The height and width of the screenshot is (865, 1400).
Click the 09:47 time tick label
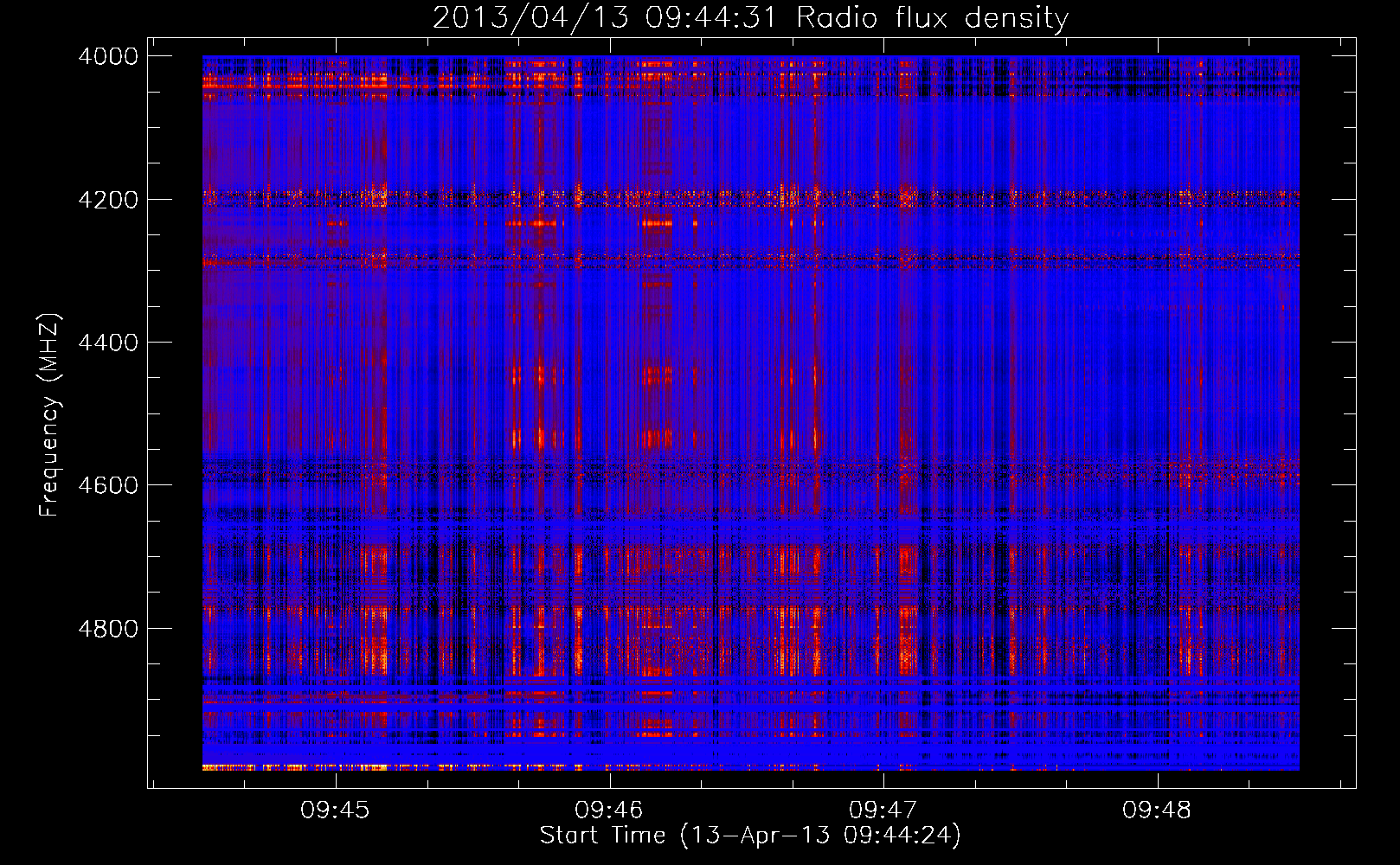pos(883,811)
